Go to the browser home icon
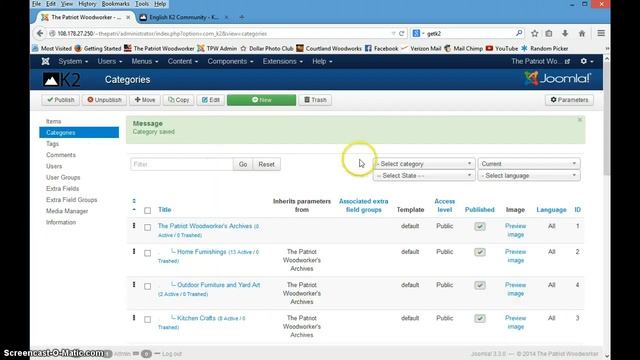This screenshot has height=360, width=640. pos(582,33)
